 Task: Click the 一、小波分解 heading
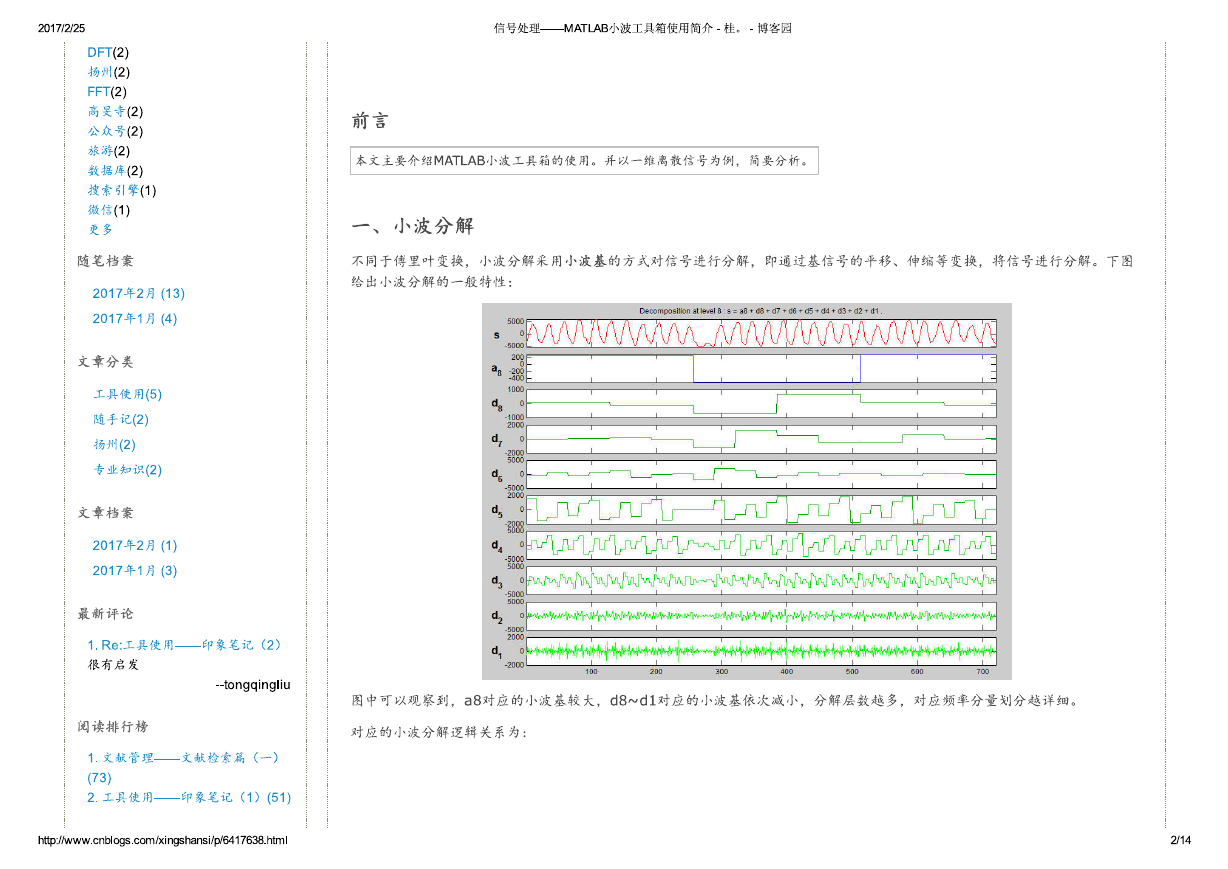click(412, 225)
